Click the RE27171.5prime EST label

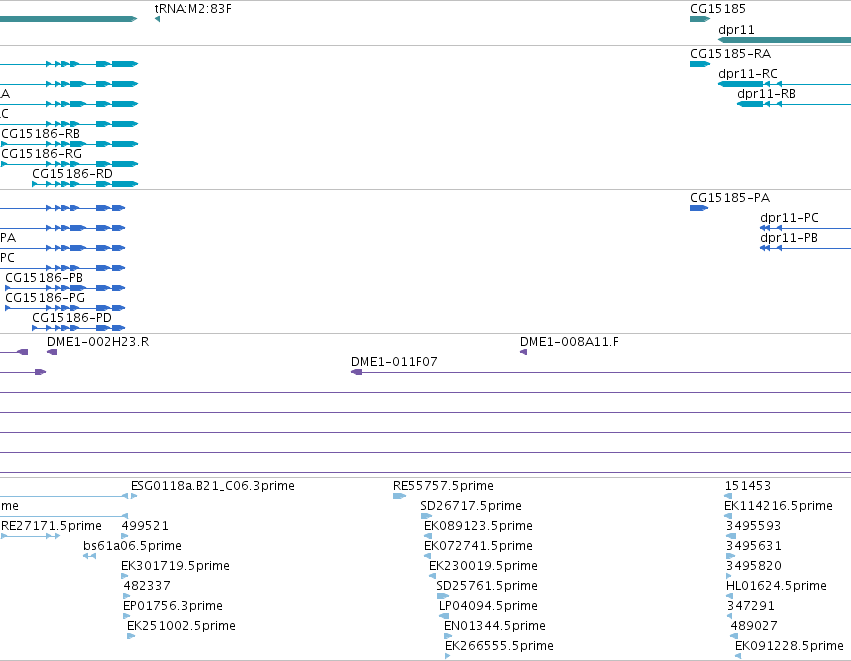click(x=51, y=526)
